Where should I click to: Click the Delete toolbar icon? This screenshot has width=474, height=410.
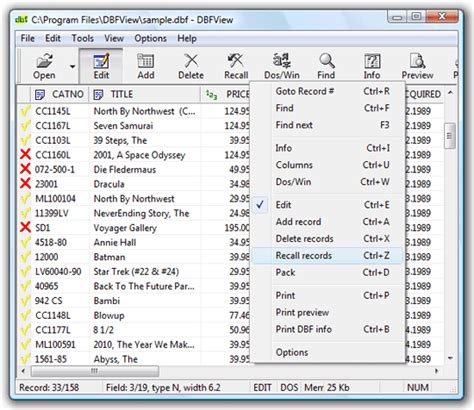point(191,66)
